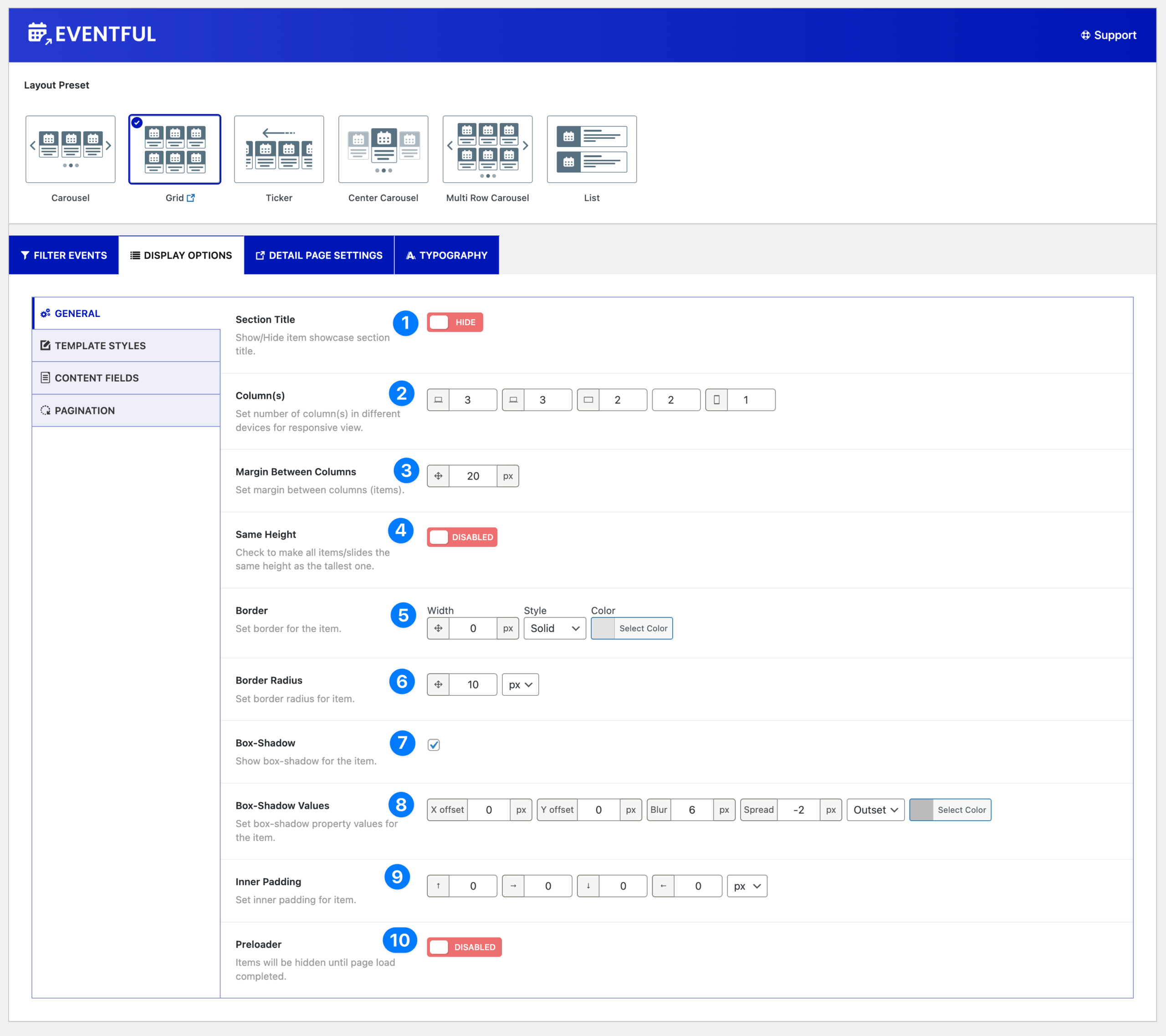Viewport: 1166px width, 1036px height.
Task: Click the Border Radius move icon
Action: tap(438, 684)
